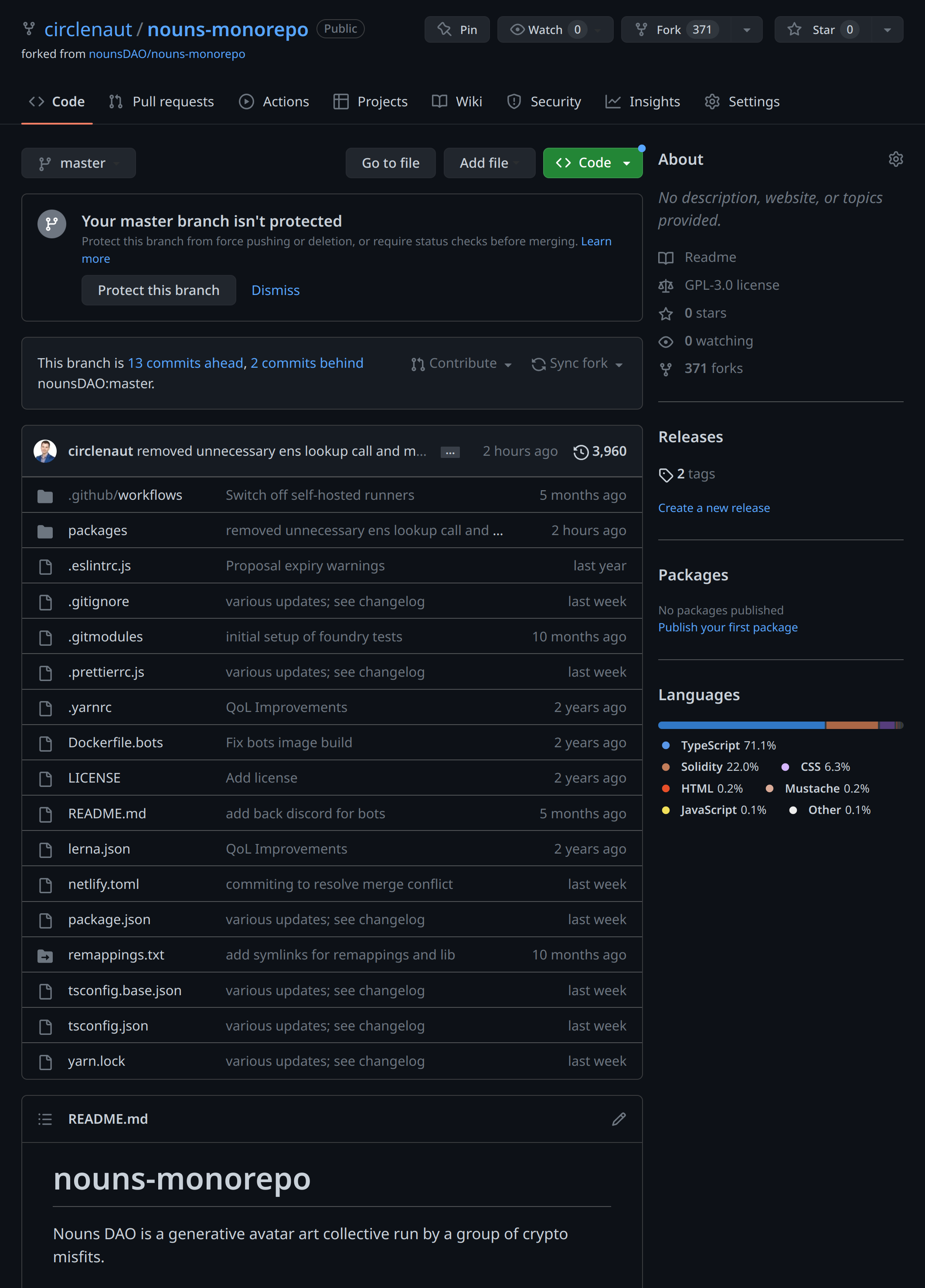Switch to the Actions tab

pos(274,102)
